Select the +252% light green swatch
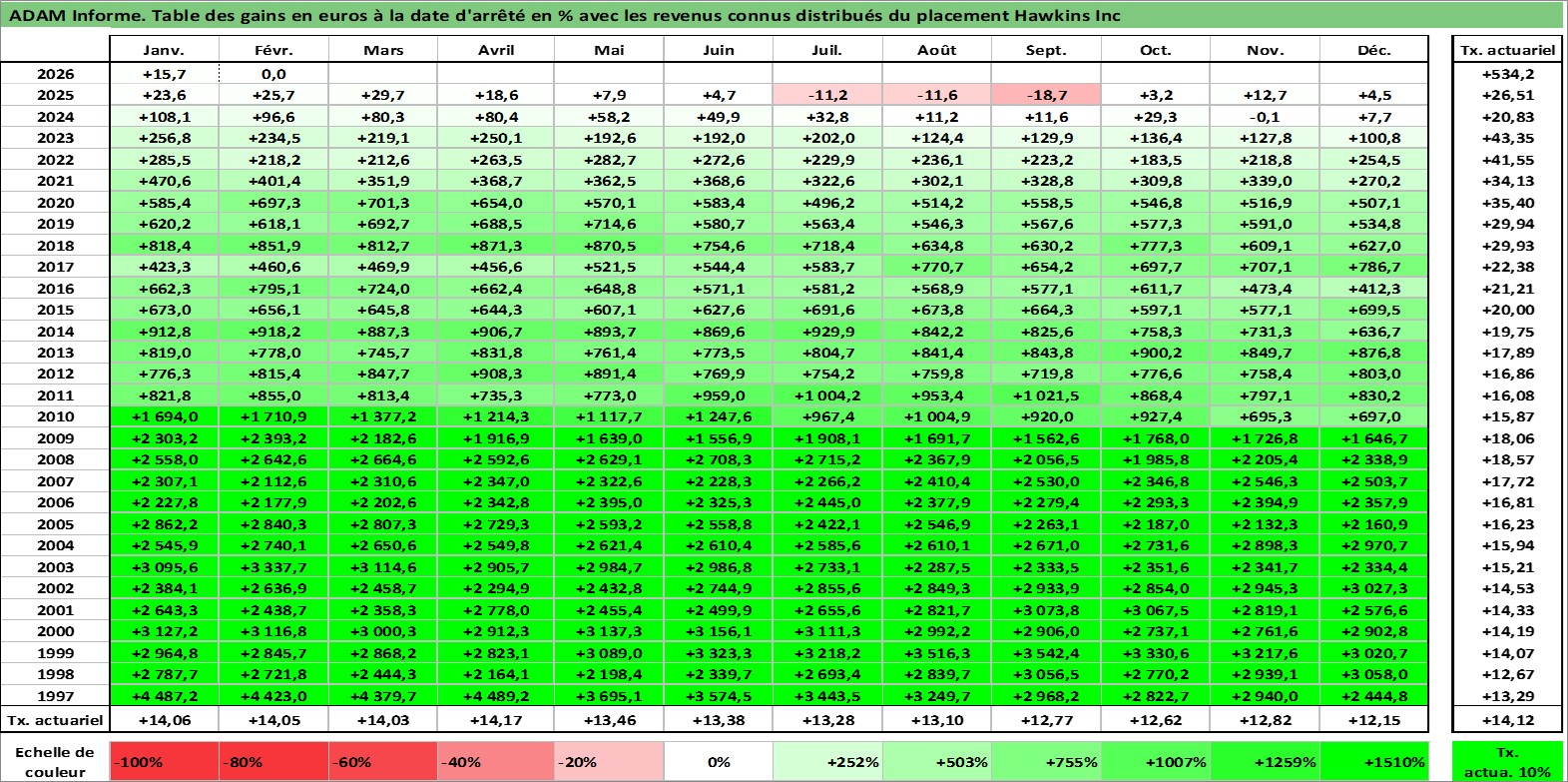 coord(827,761)
